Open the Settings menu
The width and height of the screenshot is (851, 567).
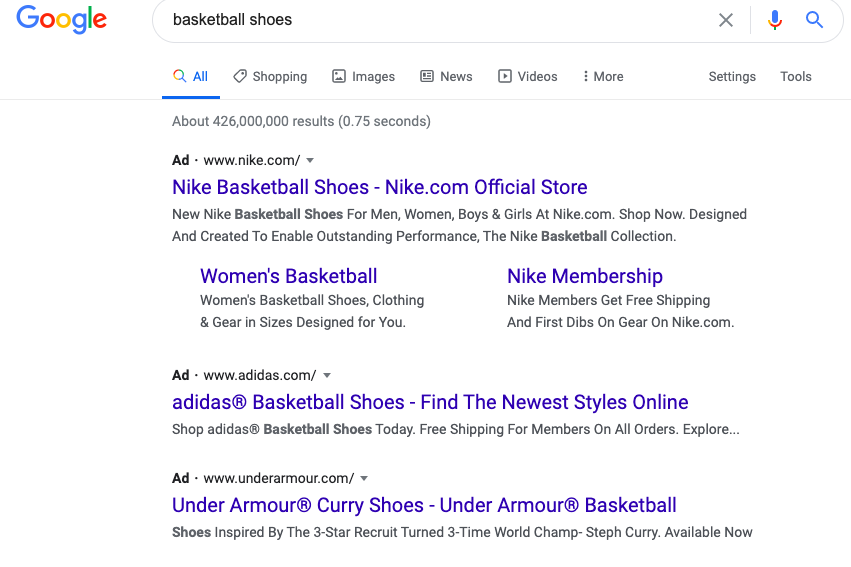click(x=732, y=76)
